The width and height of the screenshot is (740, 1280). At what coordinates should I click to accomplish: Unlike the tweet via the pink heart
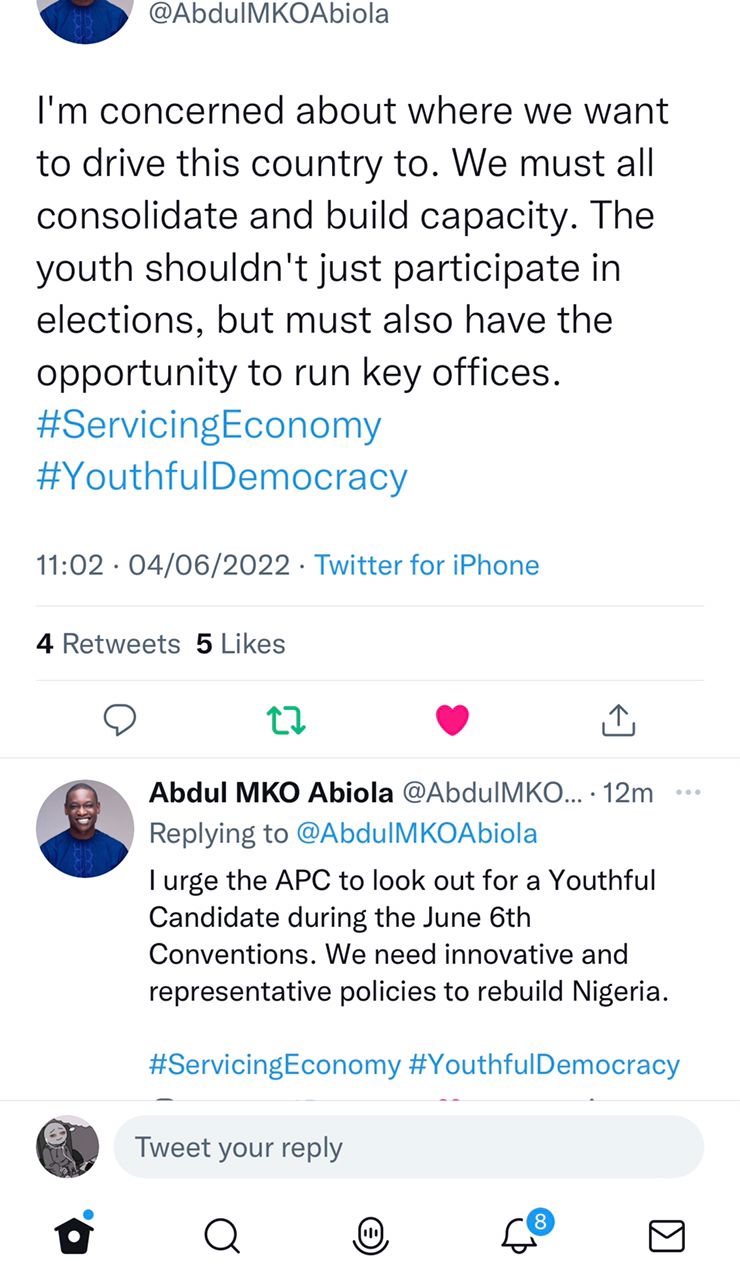point(452,719)
